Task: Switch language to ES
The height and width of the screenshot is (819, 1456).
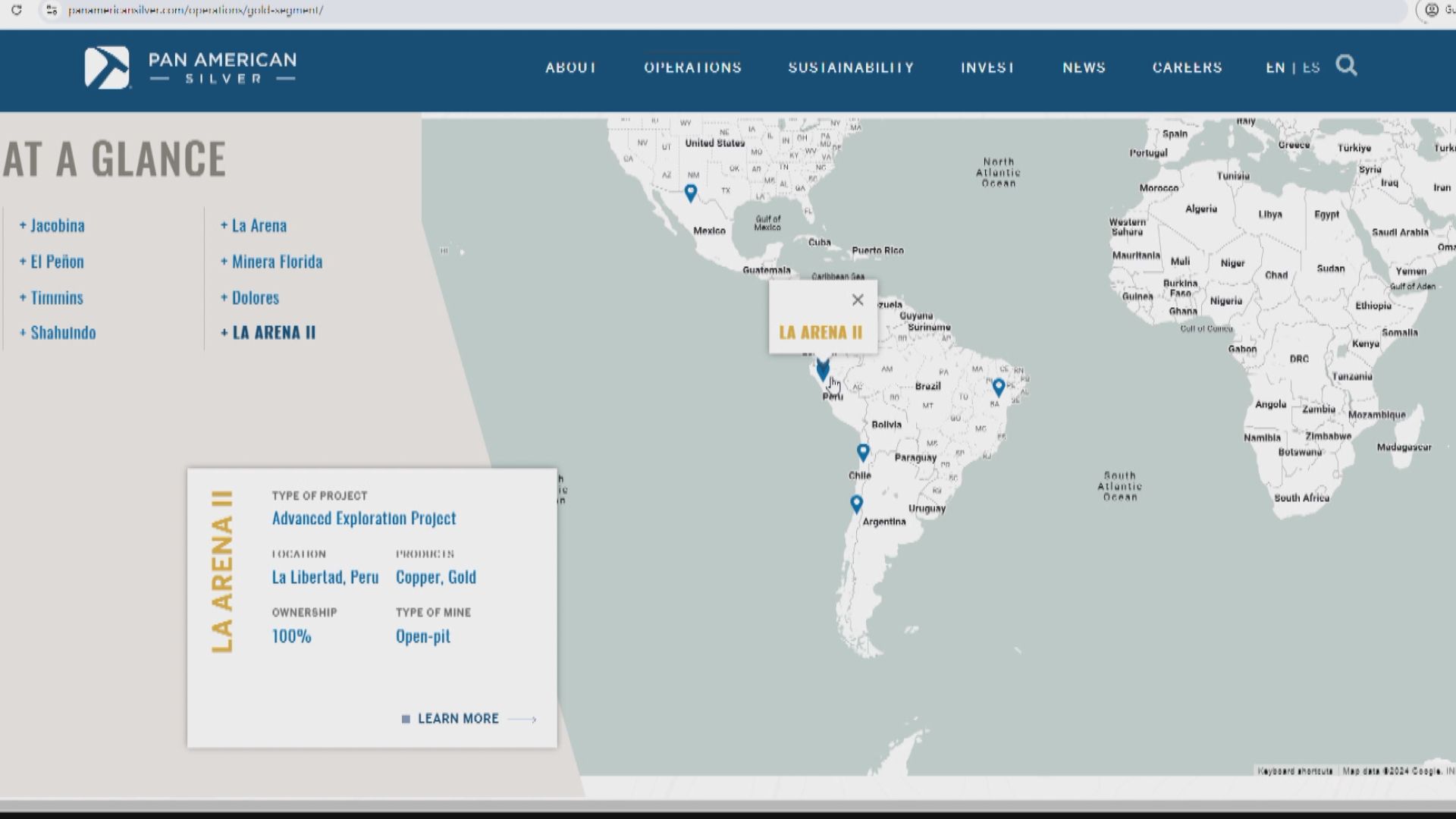Action: (1311, 67)
